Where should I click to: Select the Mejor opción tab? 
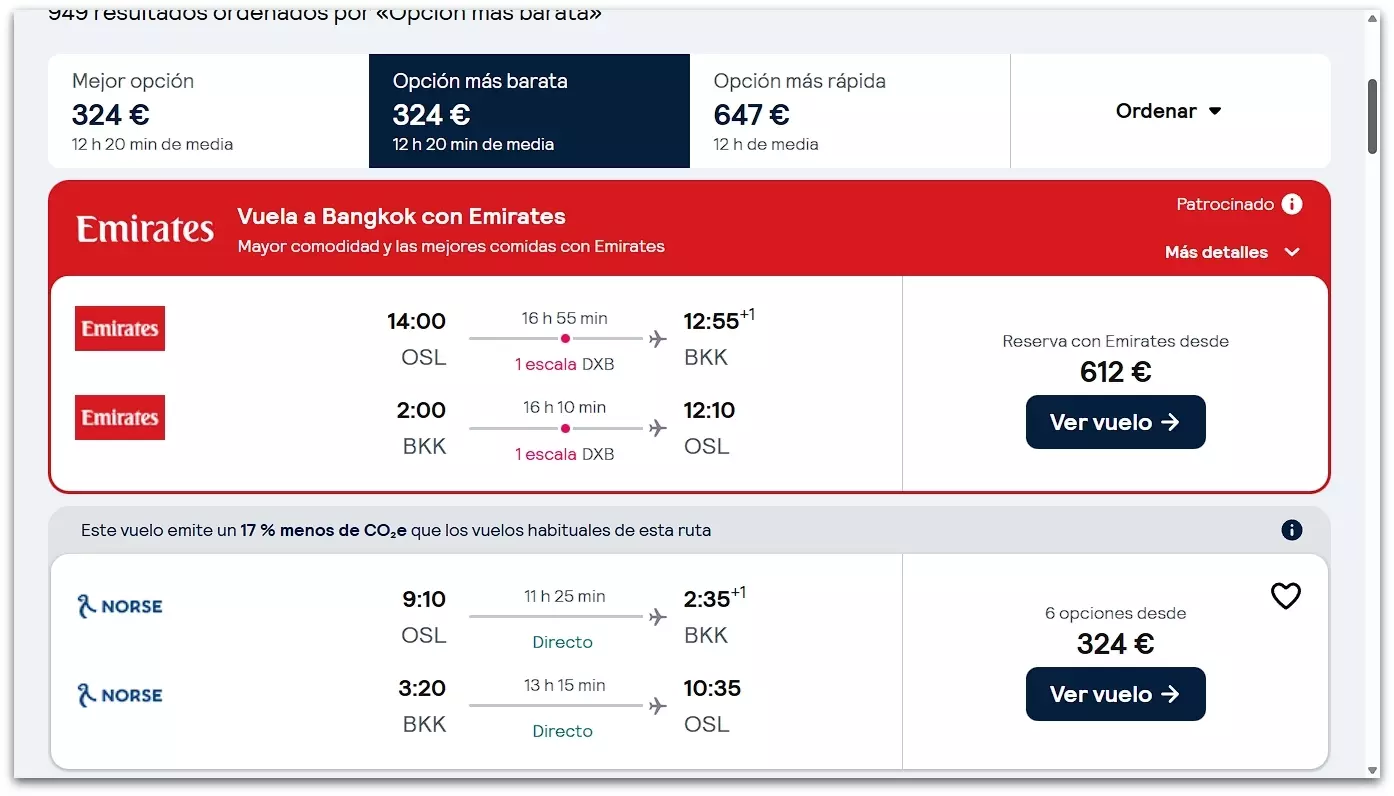tap(208, 111)
